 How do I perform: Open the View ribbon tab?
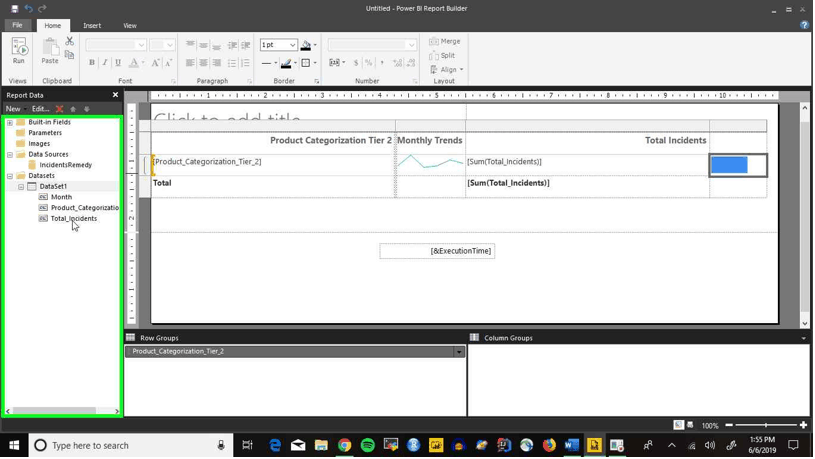point(129,25)
